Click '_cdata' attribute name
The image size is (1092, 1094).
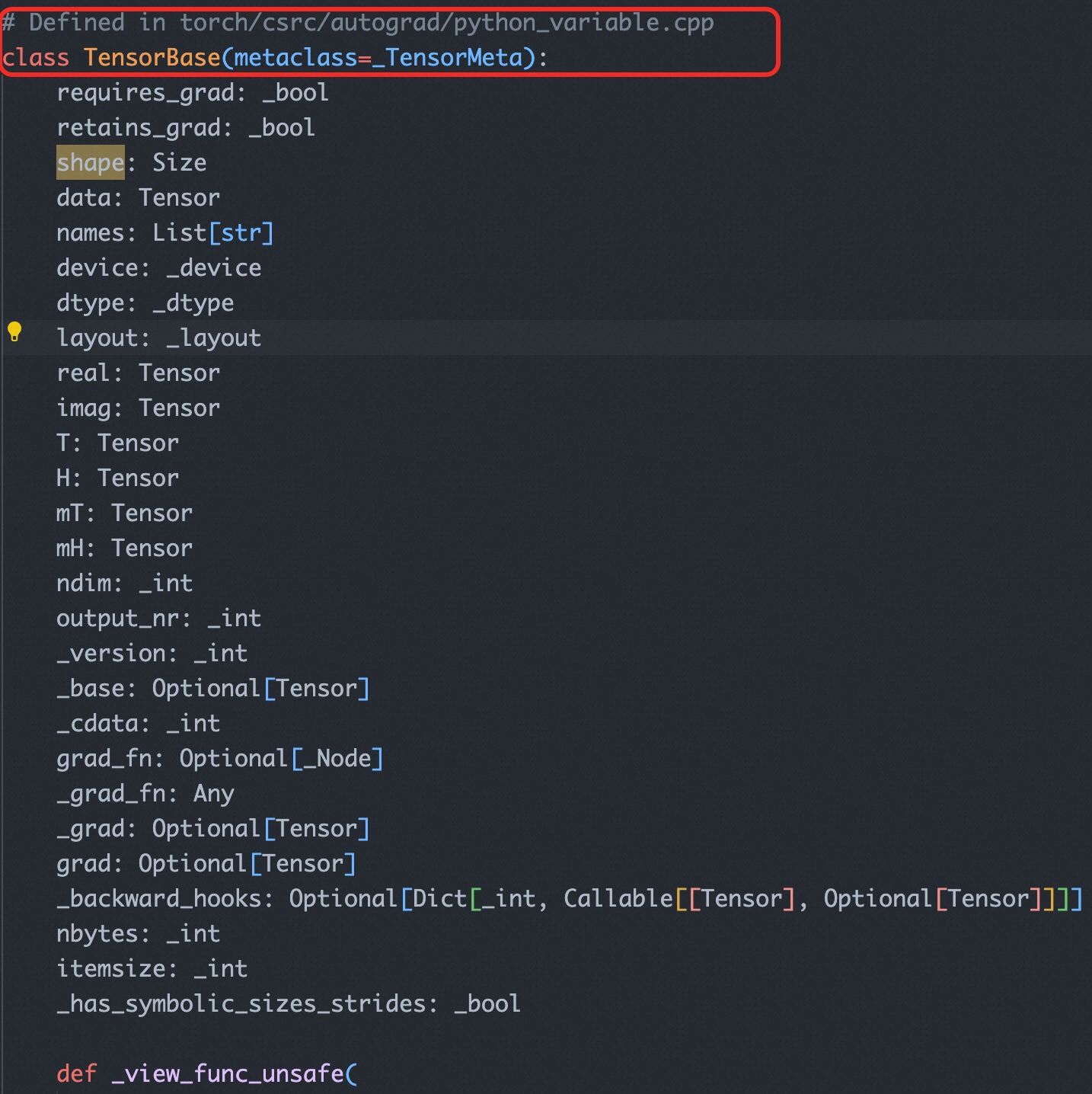click(x=97, y=724)
